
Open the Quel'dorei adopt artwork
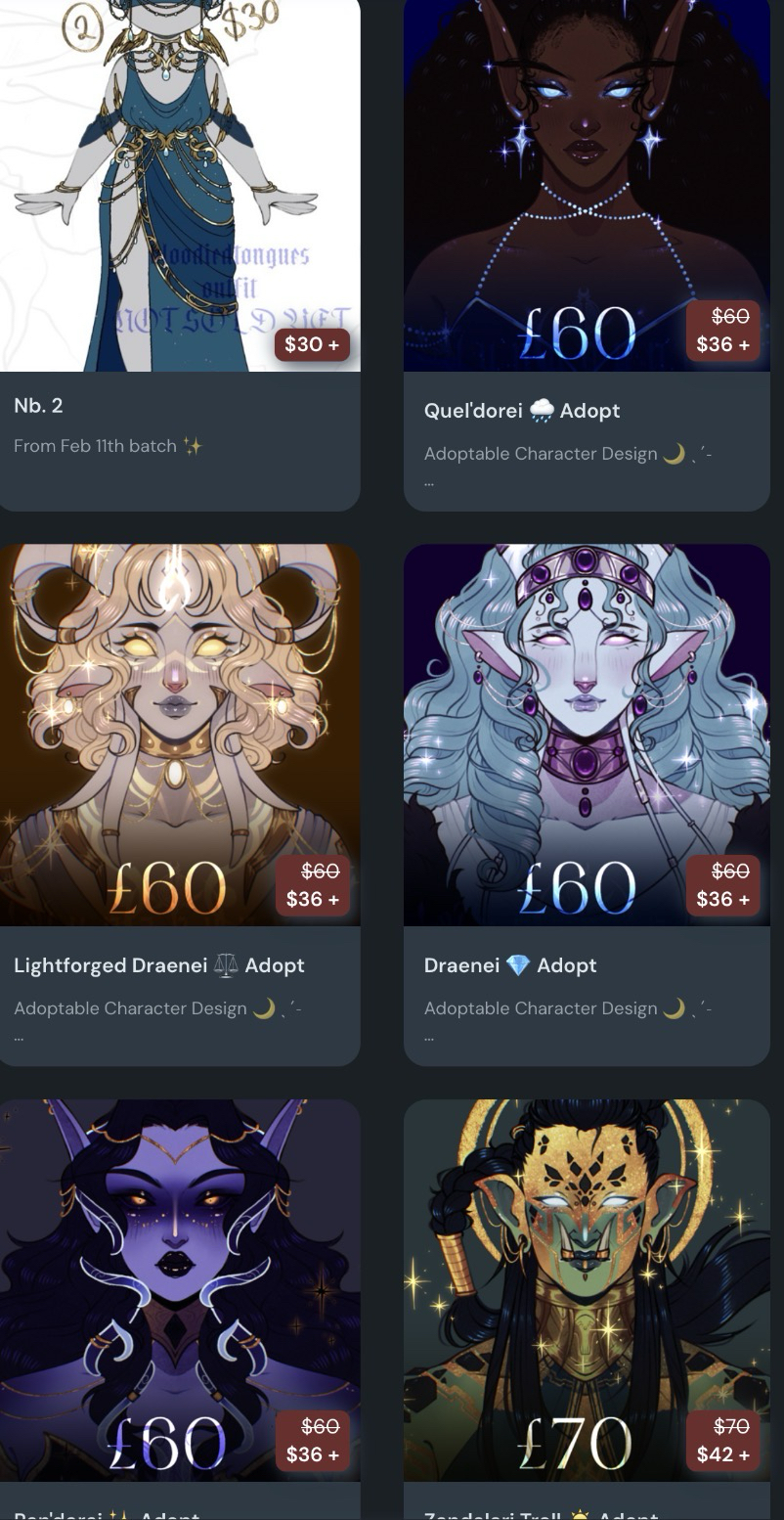tap(587, 186)
